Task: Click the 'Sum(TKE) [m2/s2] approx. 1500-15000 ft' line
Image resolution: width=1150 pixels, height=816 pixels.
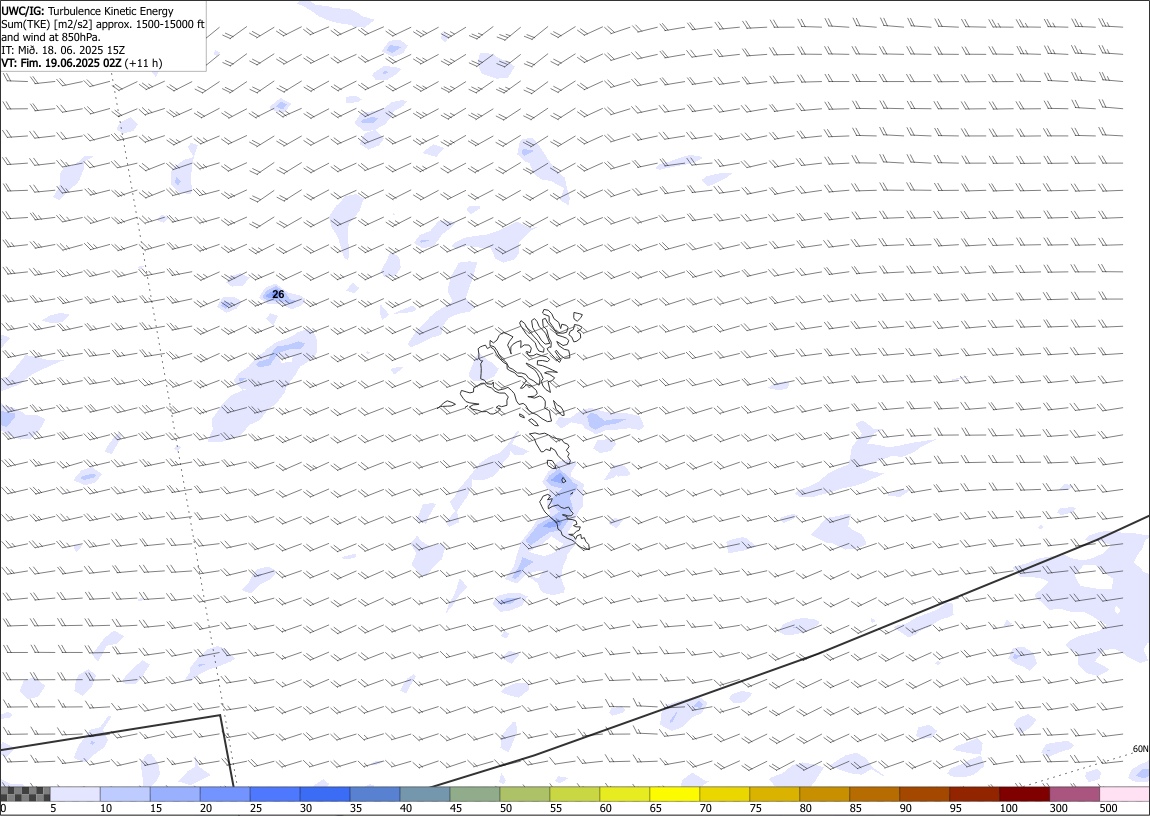Action: (x=103, y=24)
